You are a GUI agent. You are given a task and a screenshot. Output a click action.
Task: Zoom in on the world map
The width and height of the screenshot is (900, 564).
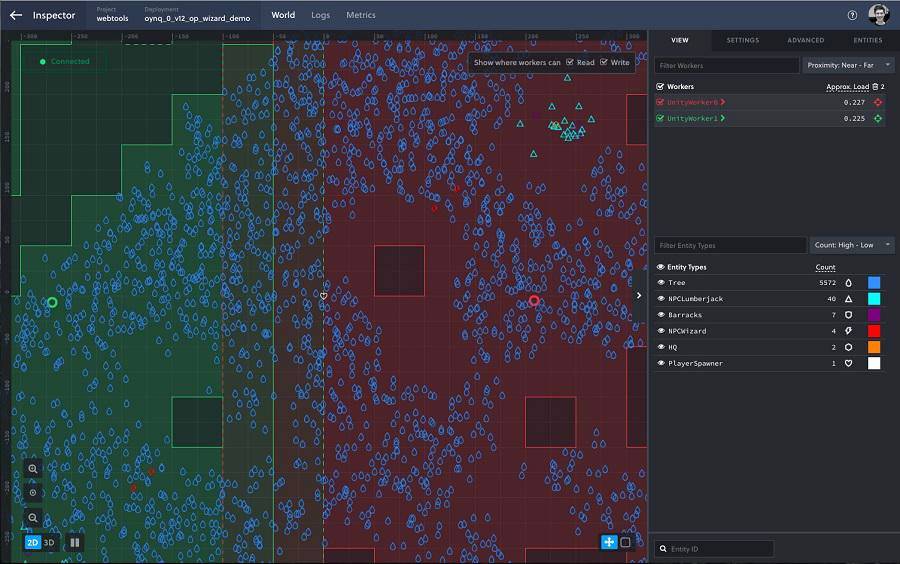33,469
